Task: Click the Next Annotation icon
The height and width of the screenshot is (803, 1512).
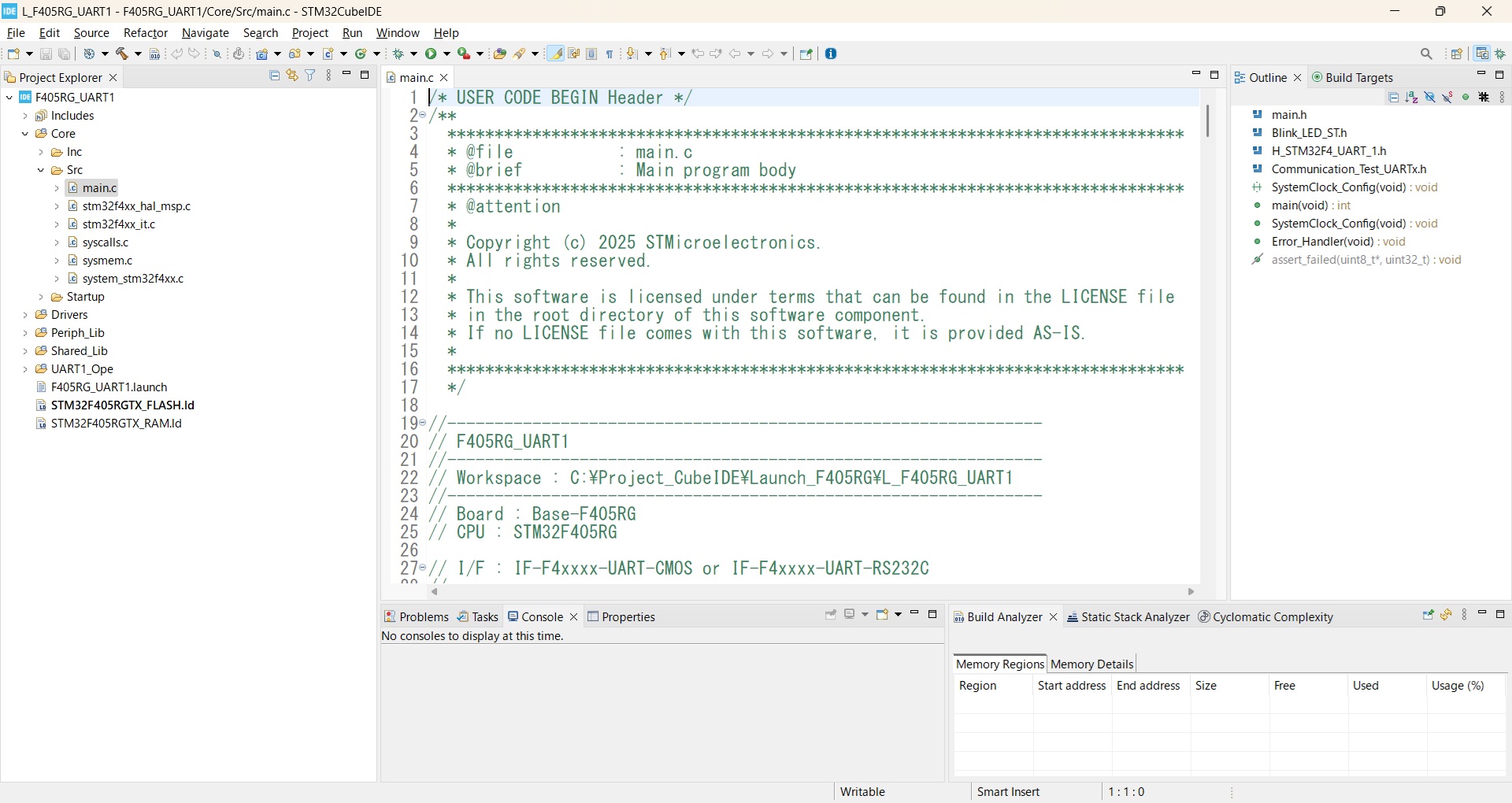Action: (x=632, y=54)
